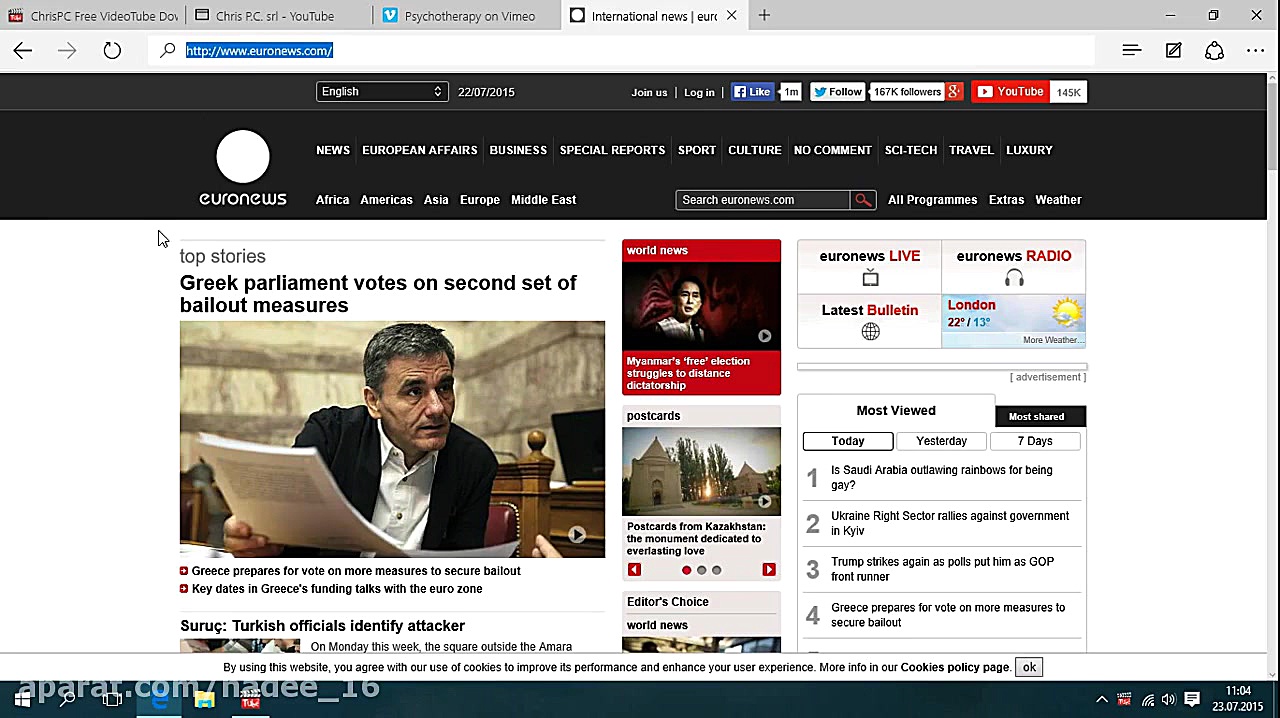Viewport: 1280px width, 718px height.
Task: Open the Africa region link
Action: tap(332, 200)
